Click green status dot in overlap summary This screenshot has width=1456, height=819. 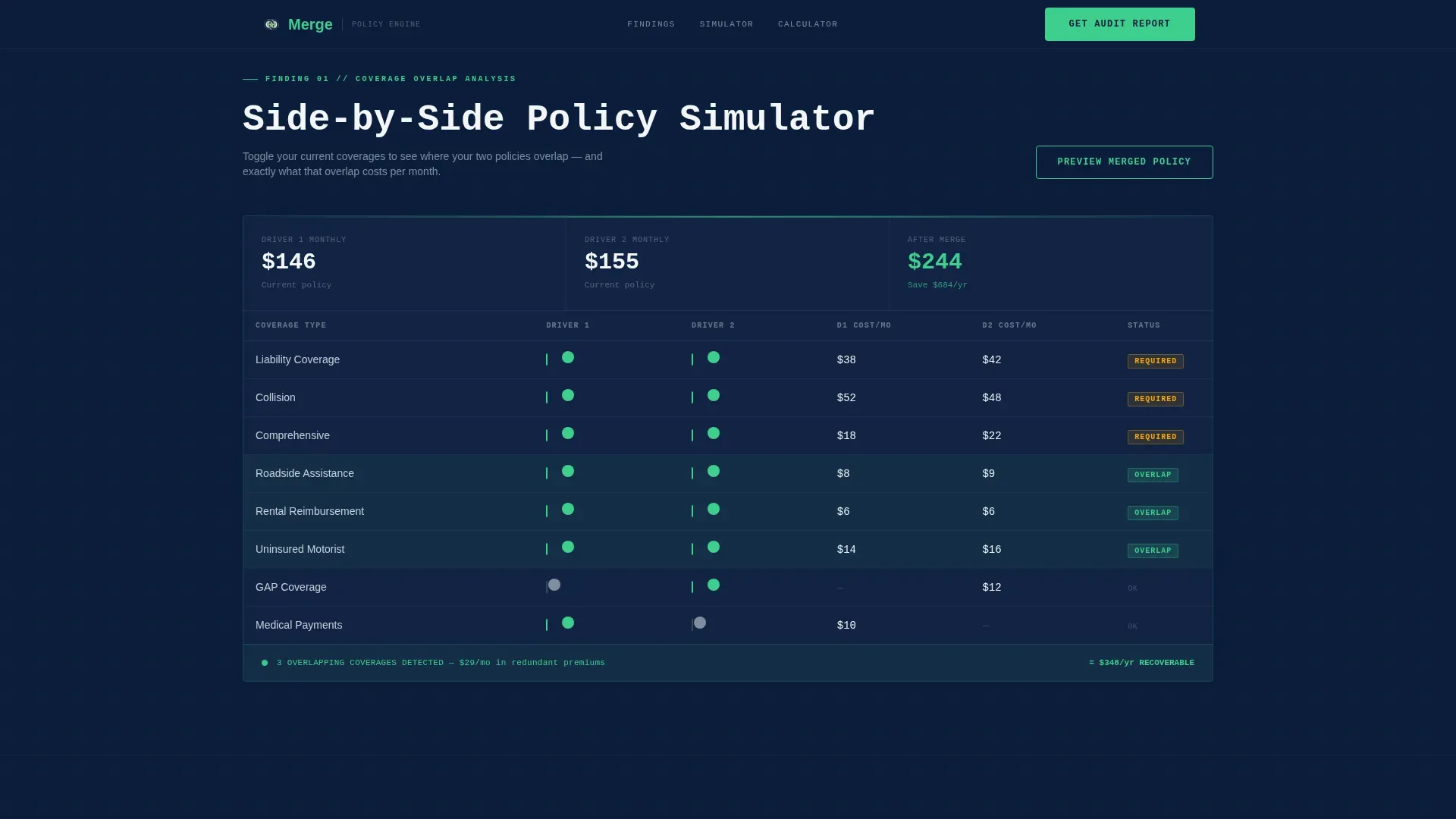pos(265,663)
